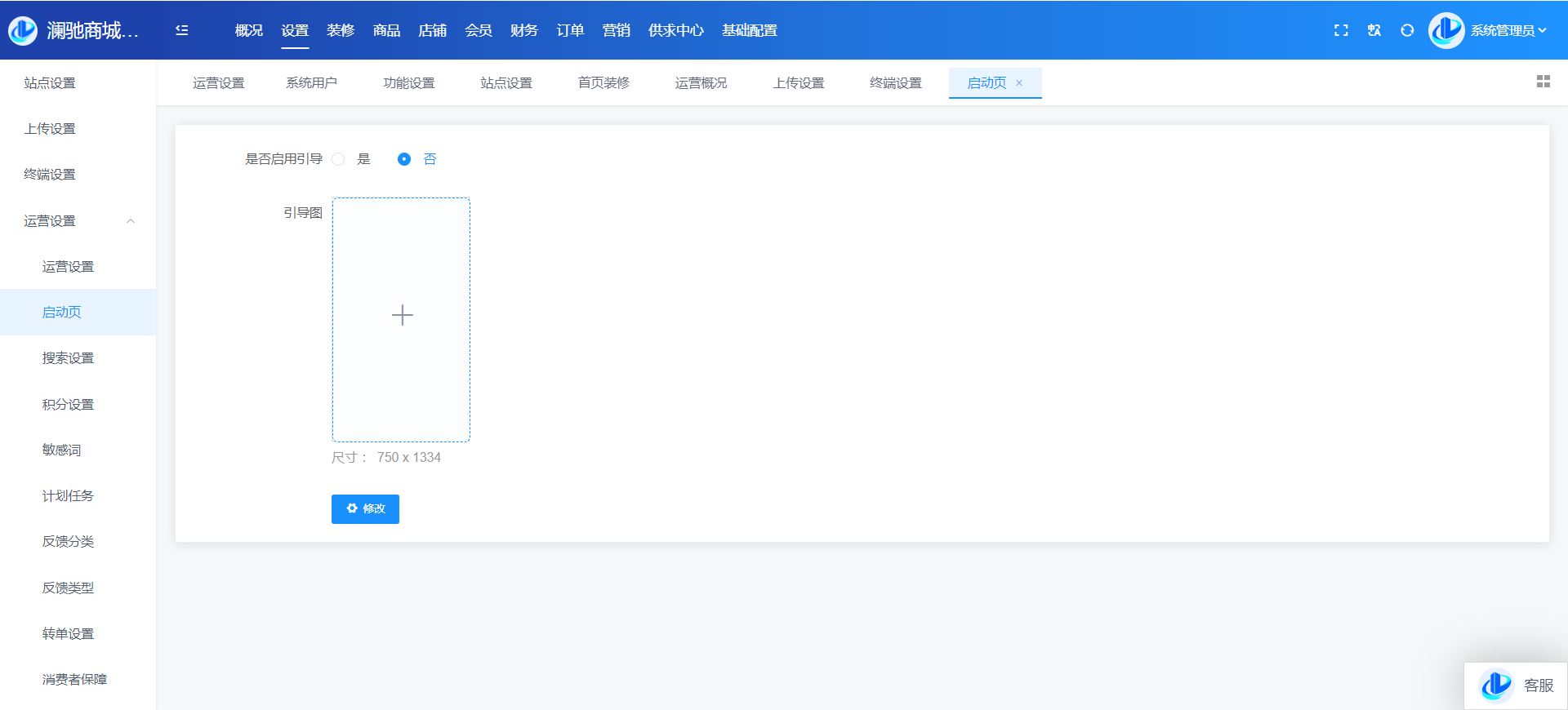Select 否 radio to disable guide
The width and height of the screenshot is (1568, 710).
point(404,159)
